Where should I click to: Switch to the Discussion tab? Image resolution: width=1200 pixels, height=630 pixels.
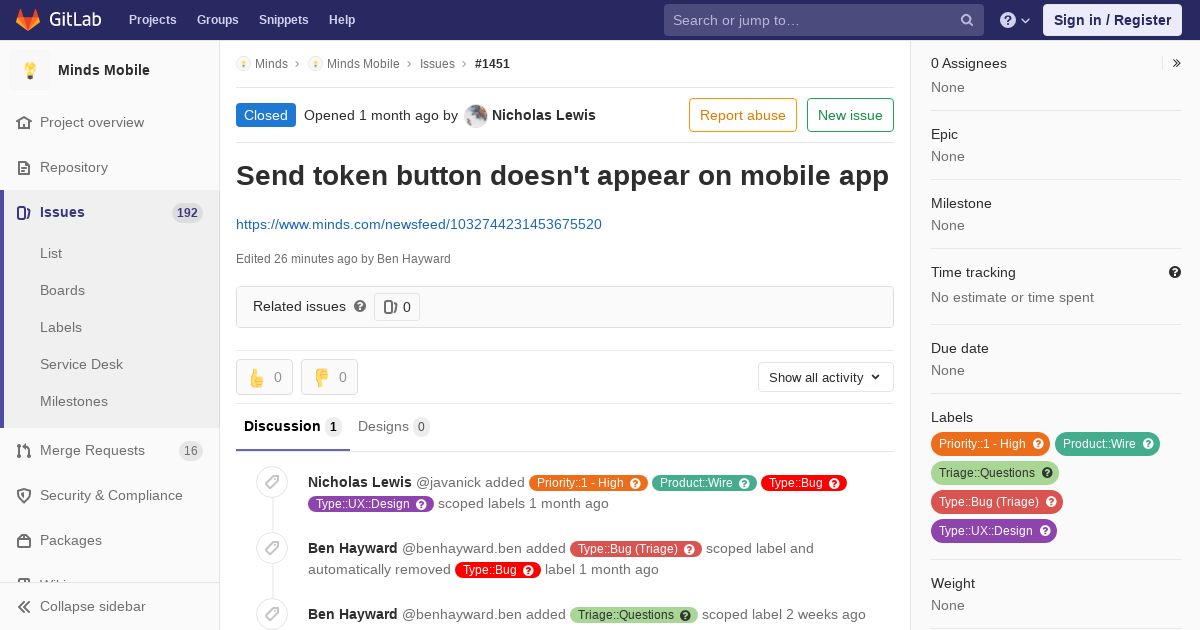point(292,426)
